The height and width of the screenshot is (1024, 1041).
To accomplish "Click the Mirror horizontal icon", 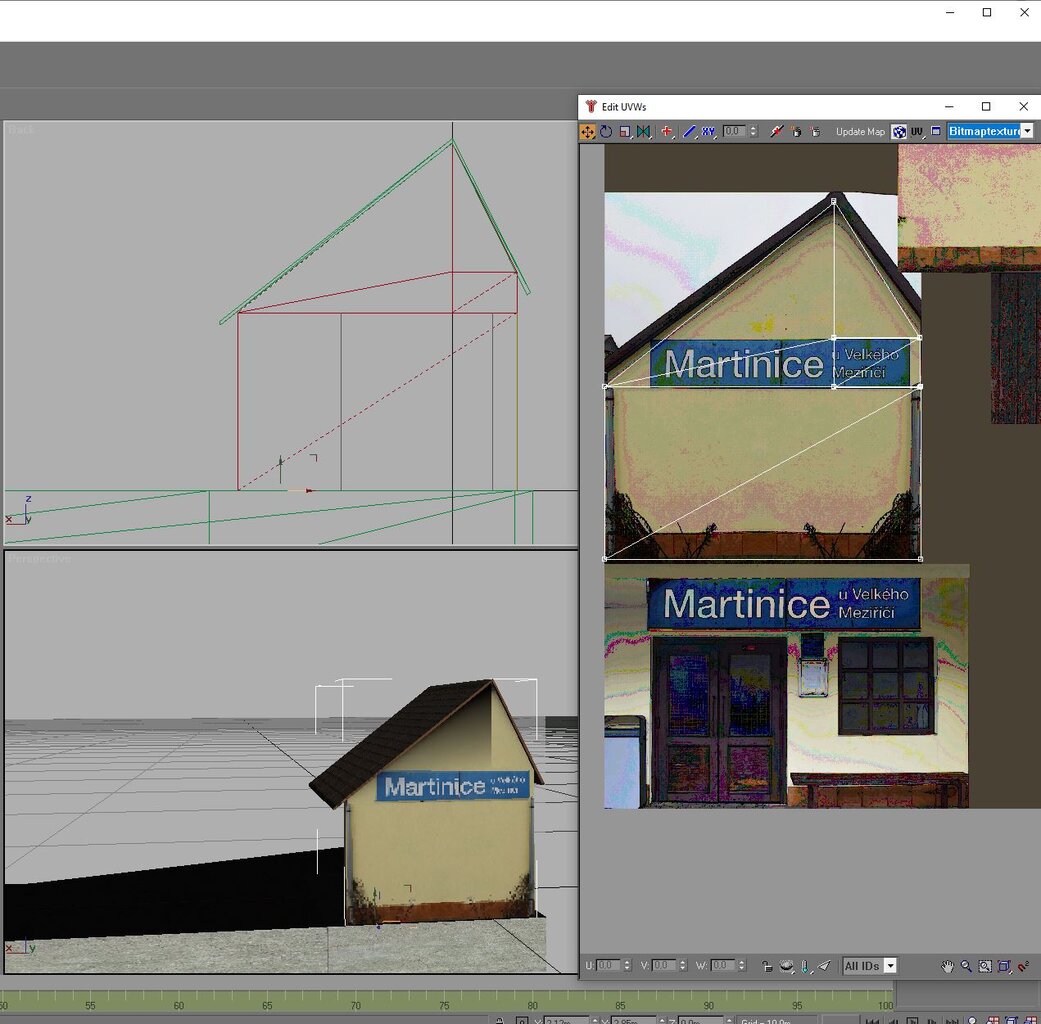I will click(643, 132).
